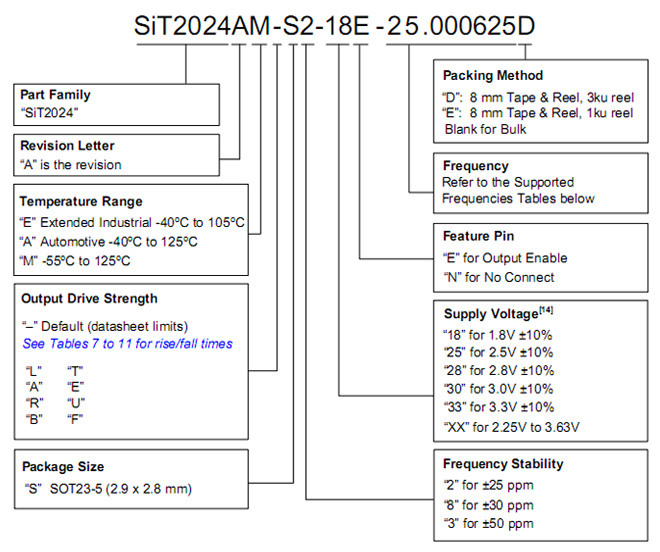This screenshot has height=552, width=660.
Task: Click the "SiT2024" part family value
Action: (50, 113)
